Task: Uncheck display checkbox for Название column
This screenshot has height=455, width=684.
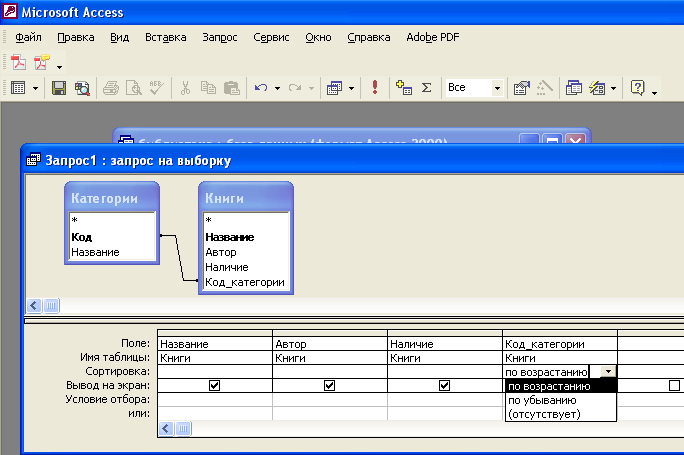Action: 214,386
